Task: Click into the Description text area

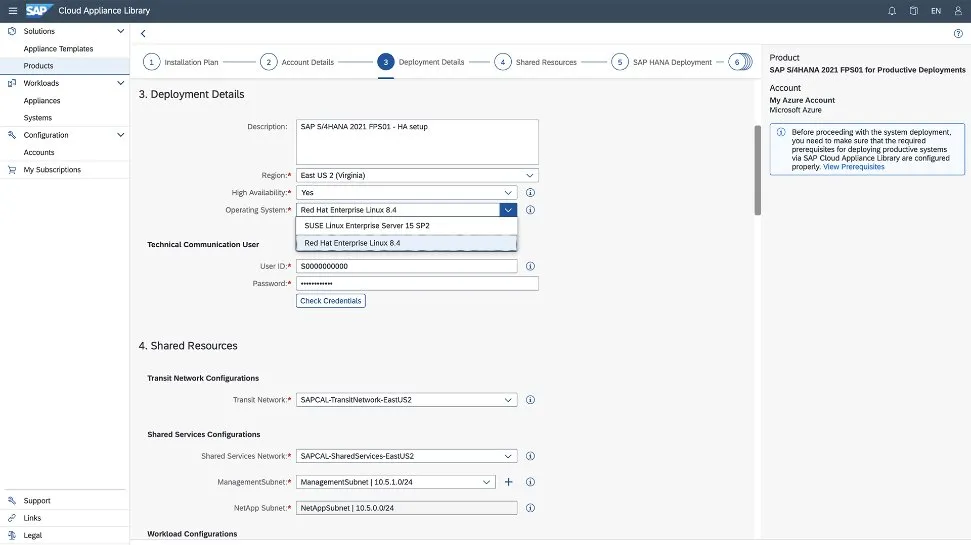Action: 417,142
